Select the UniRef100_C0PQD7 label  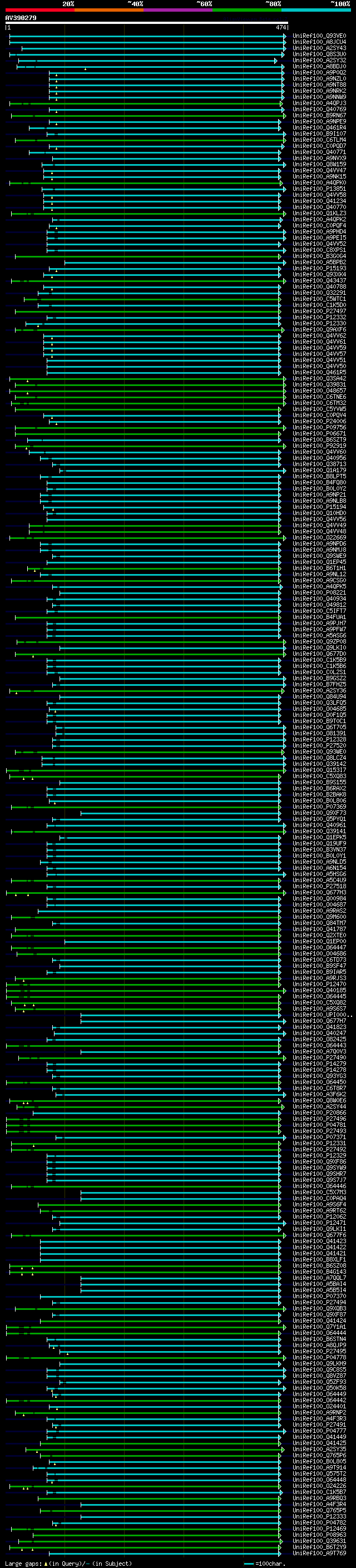tap(319, 146)
